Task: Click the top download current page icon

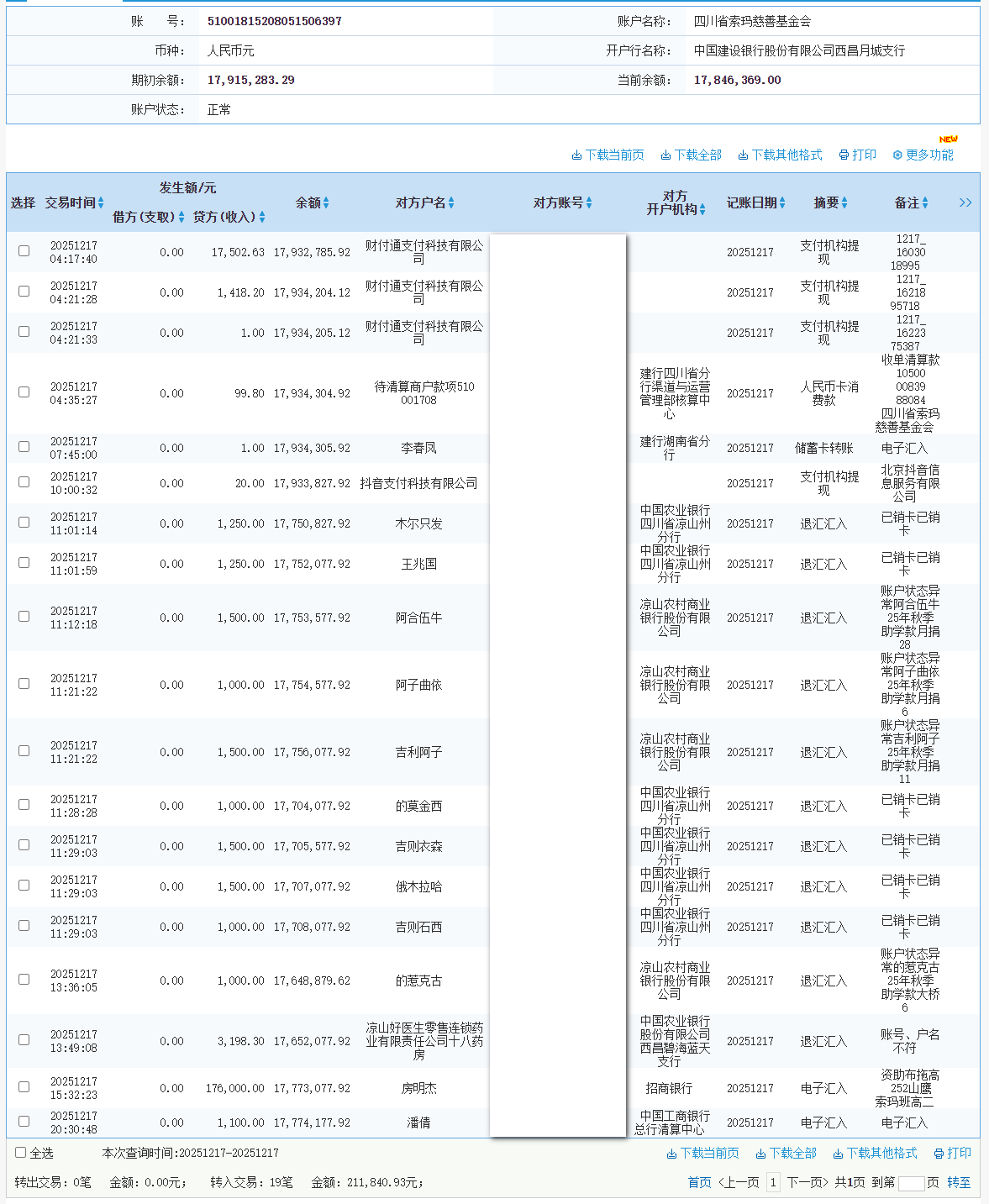Action: (x=576, y=155)
